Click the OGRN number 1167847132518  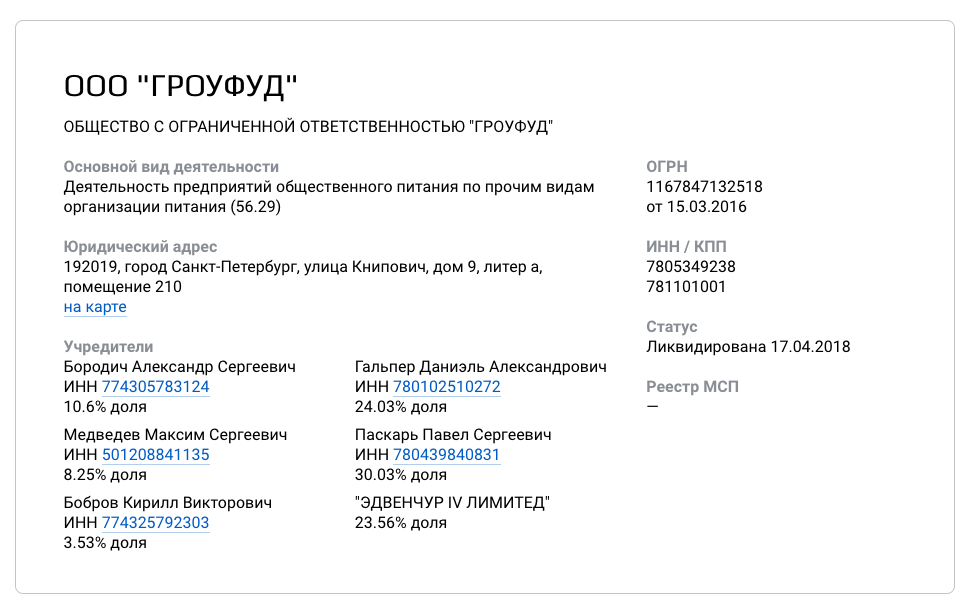pos(704,187)
